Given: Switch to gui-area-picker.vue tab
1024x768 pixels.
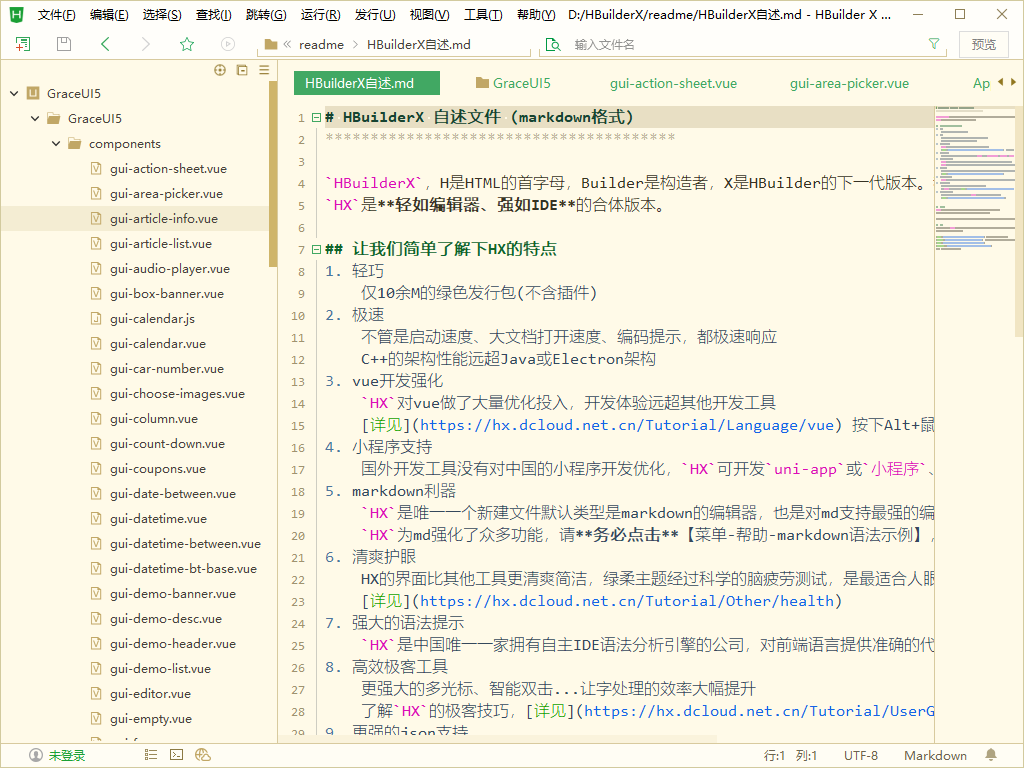Looking at the screenshot, I should tap(849, 84).
